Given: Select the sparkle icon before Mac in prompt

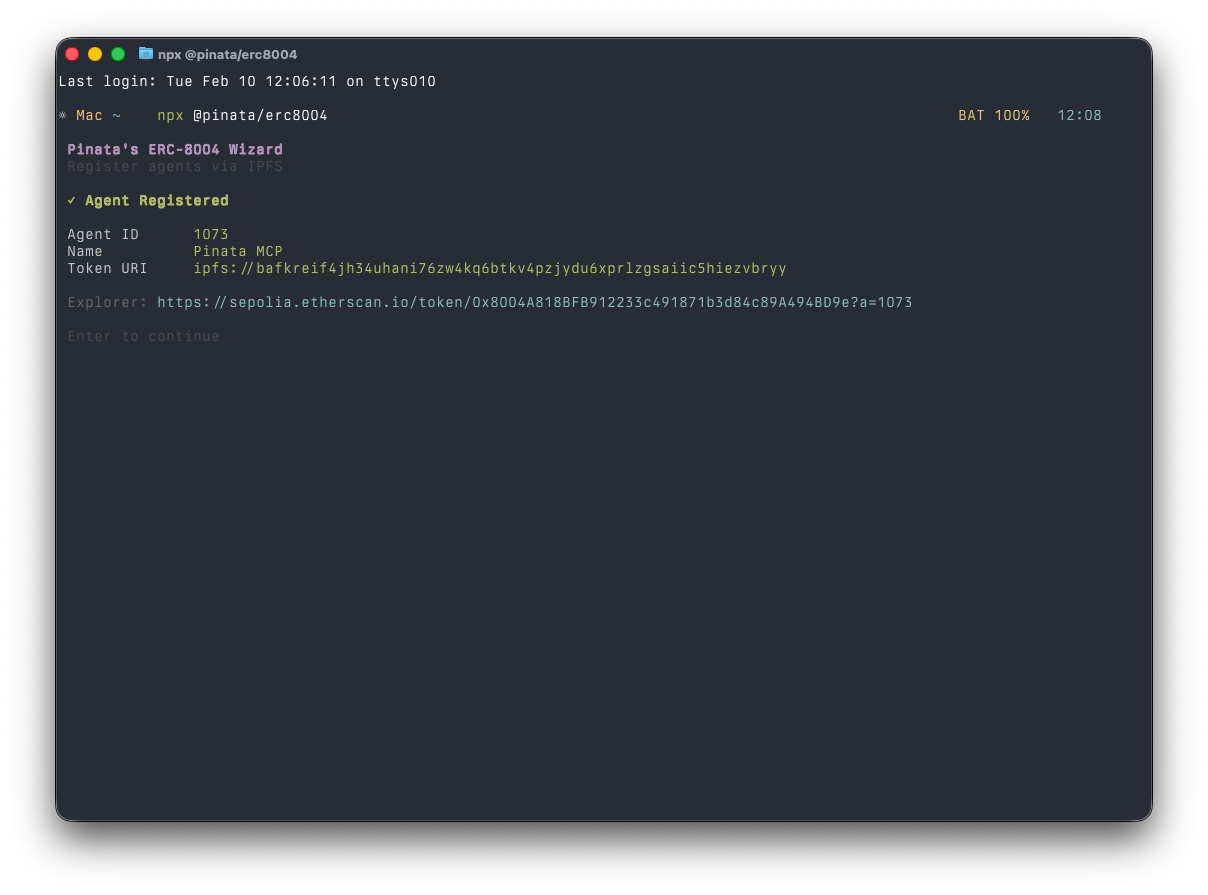Looking at the screenshot, I should click(62, 115).
